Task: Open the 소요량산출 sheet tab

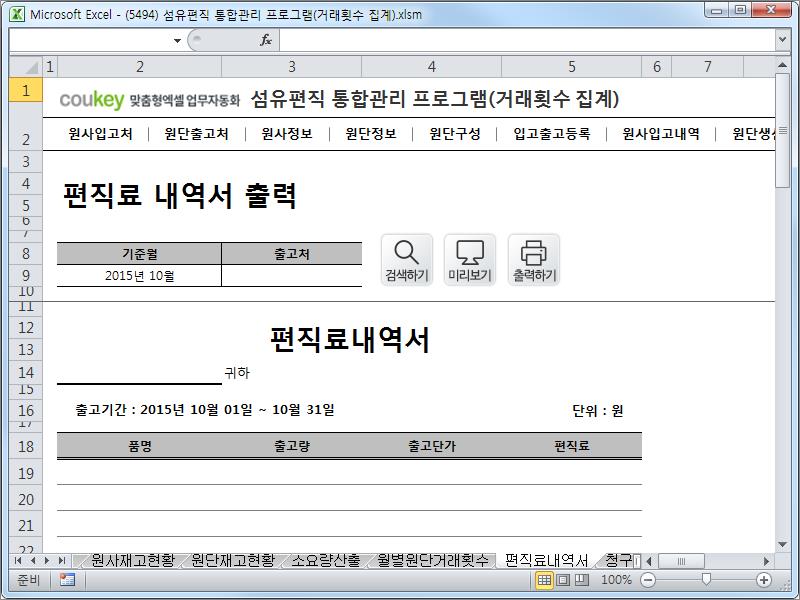Action: tap(326, 561)
